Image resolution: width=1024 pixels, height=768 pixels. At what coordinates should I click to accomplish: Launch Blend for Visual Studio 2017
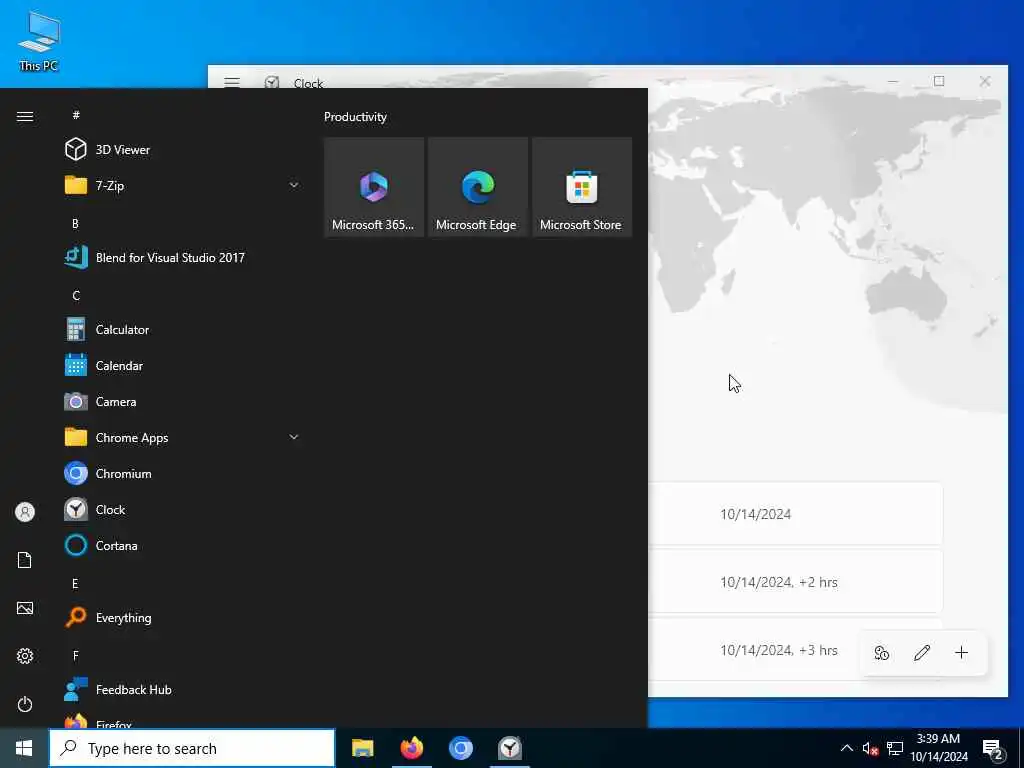coord(182,257)
